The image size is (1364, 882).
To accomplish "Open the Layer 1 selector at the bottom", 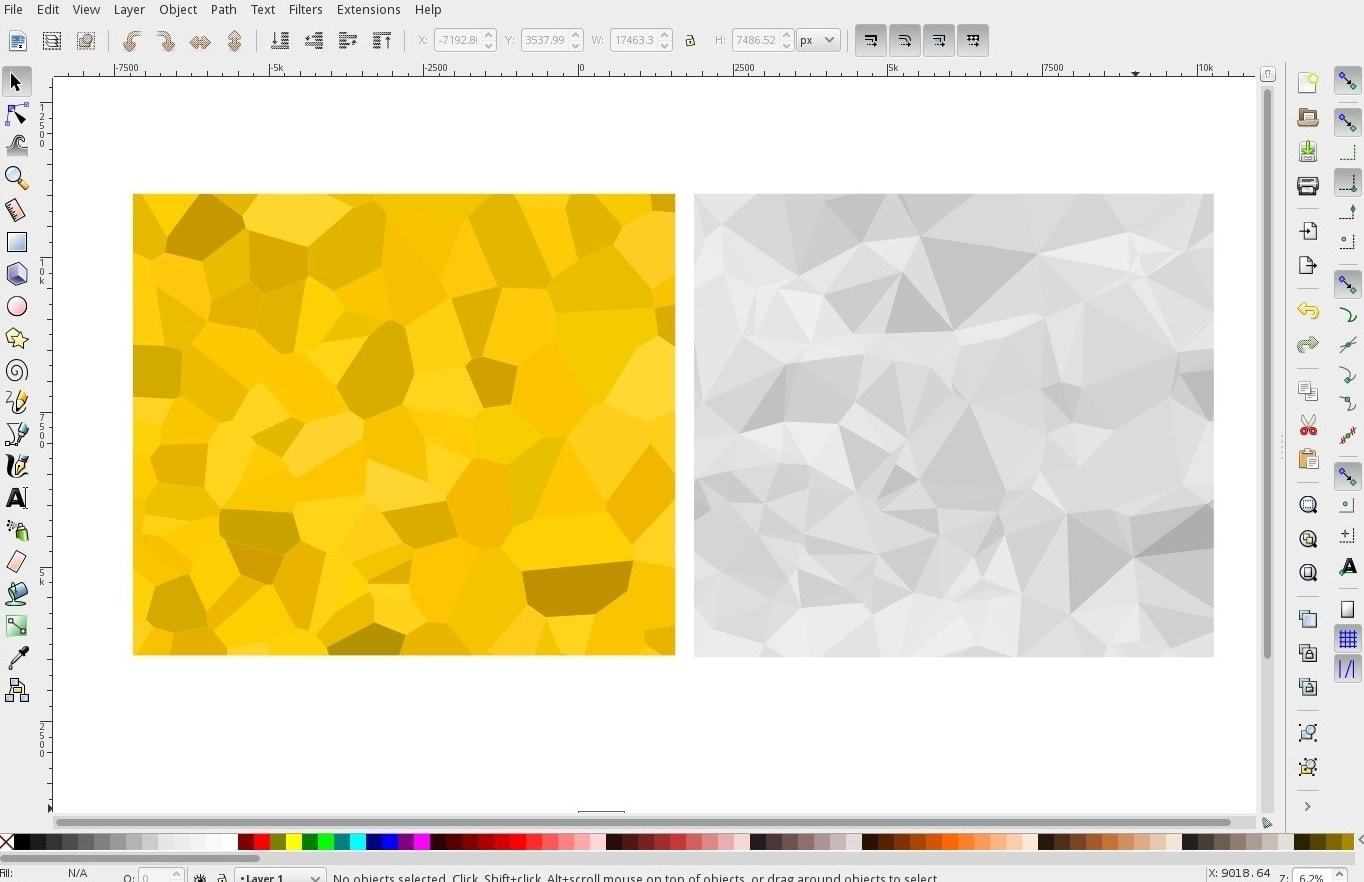I will click(x=280, y=876).
